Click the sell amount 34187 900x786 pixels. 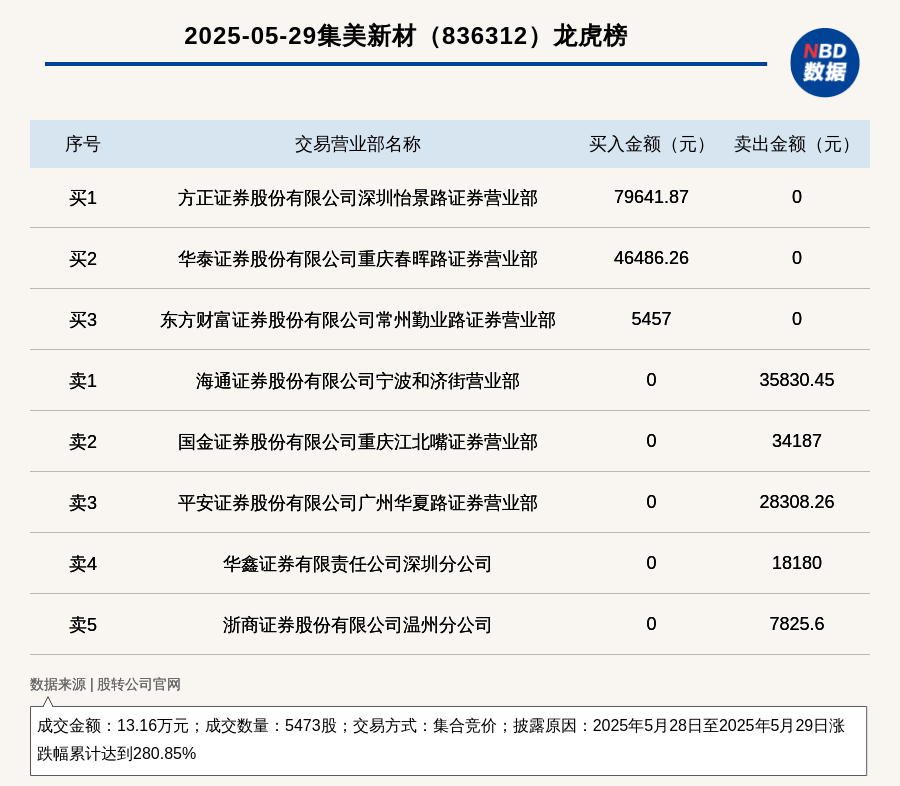point(797,440)
